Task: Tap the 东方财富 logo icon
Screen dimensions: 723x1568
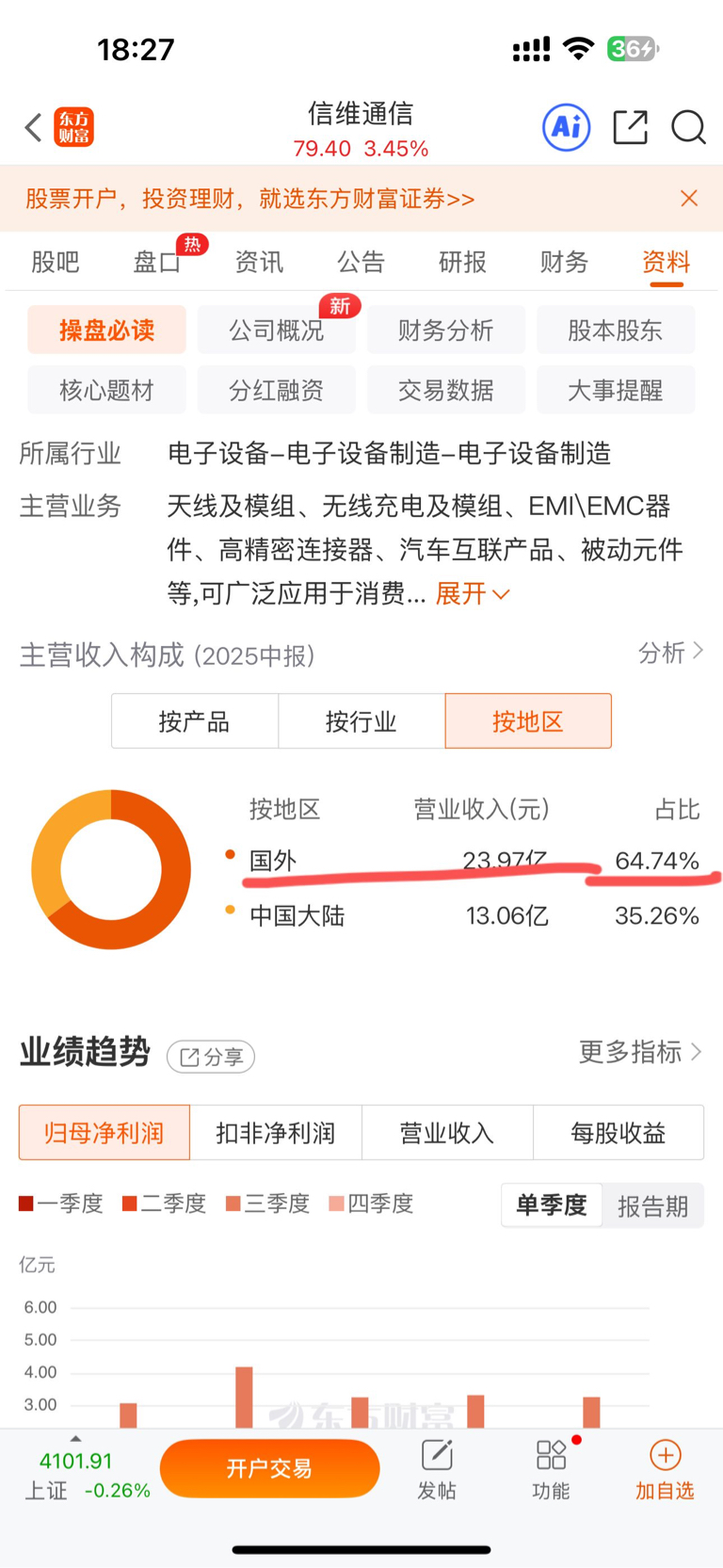Action: point(74,127)
